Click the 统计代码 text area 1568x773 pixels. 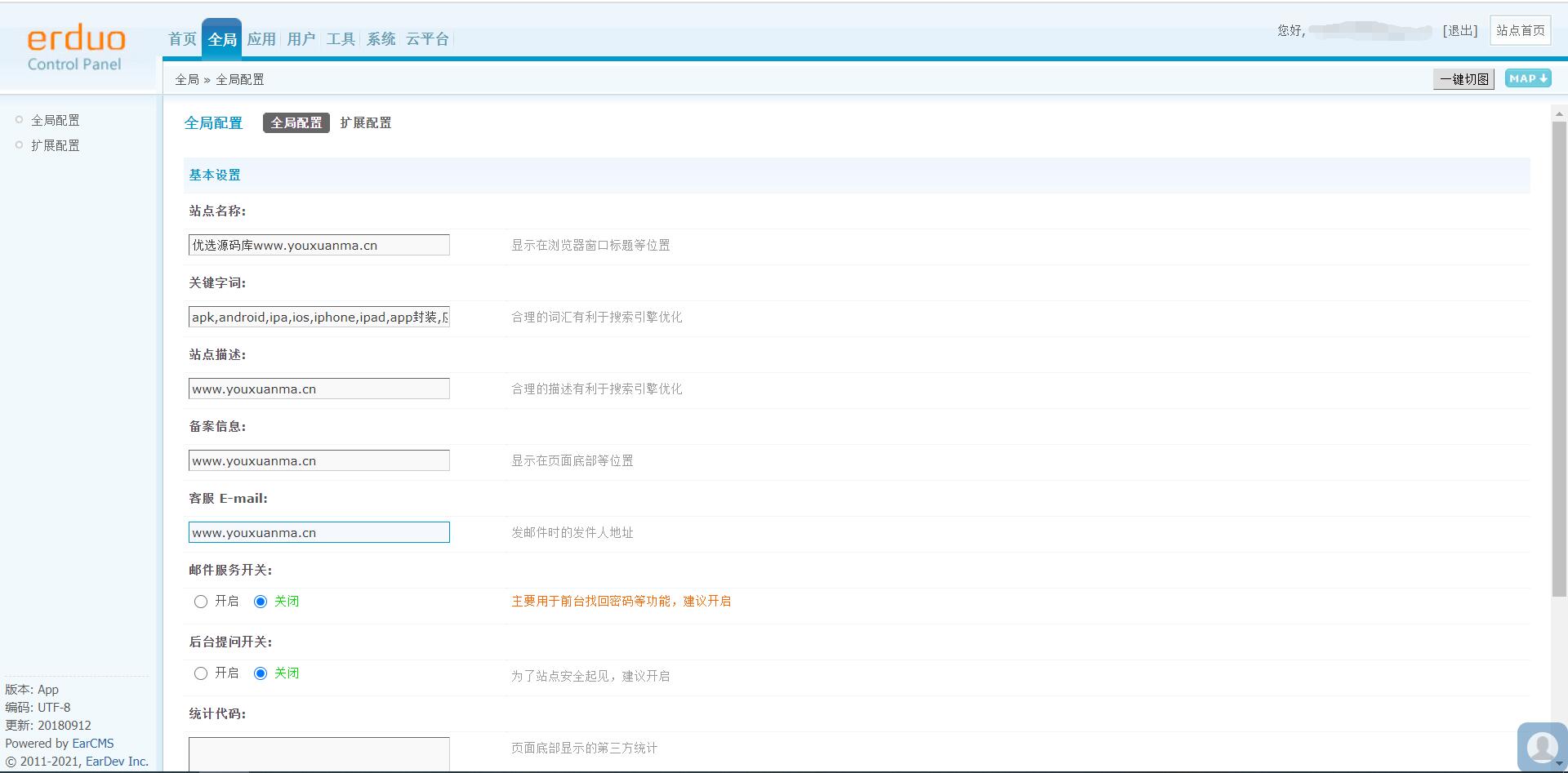[x=318, y=754]
